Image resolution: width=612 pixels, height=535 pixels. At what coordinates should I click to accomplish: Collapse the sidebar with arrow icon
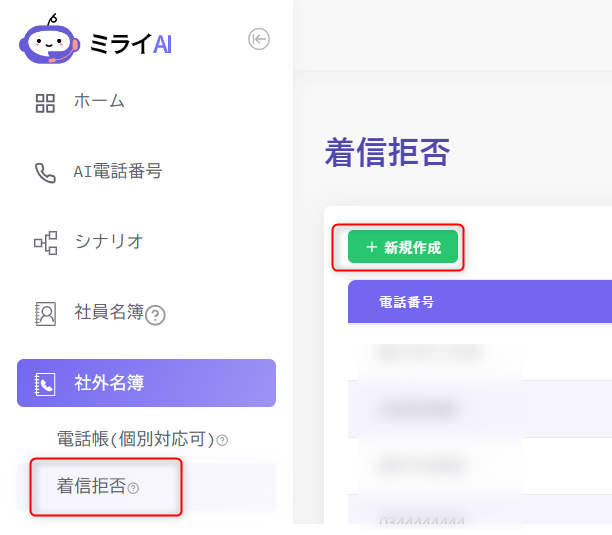point(259,39)
